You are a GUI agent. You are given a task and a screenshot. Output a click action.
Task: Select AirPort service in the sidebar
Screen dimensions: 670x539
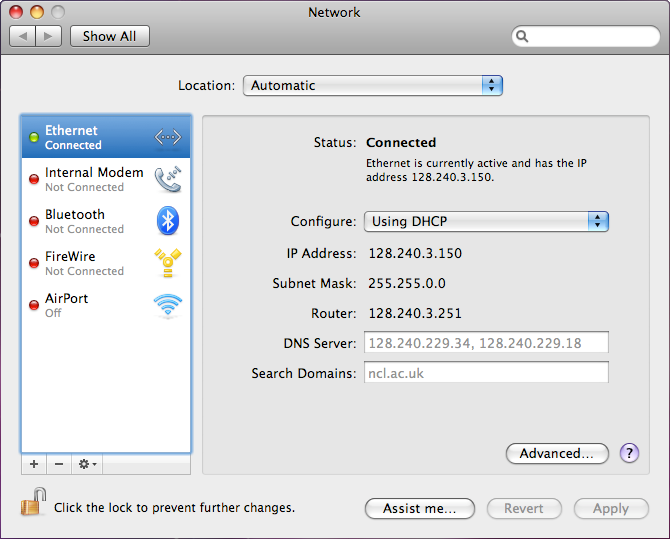[x=90, y=305]
